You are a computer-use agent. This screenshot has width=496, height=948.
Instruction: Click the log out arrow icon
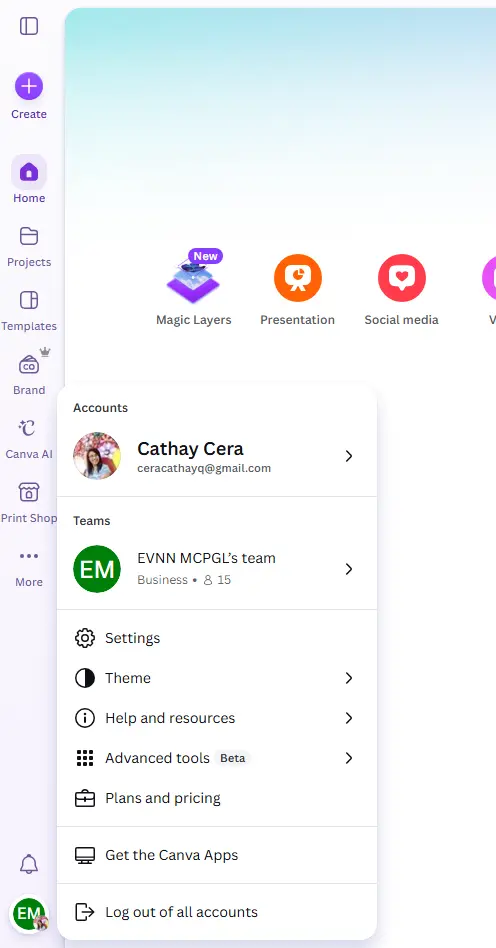pos(85,912)
